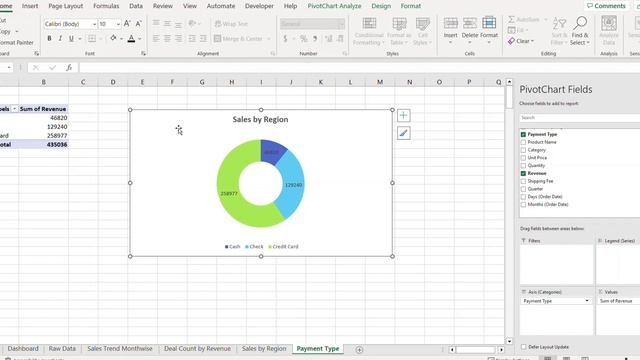
Task: Click the sheet vertical scrollbar down arrow
Action: pos(509,341)
